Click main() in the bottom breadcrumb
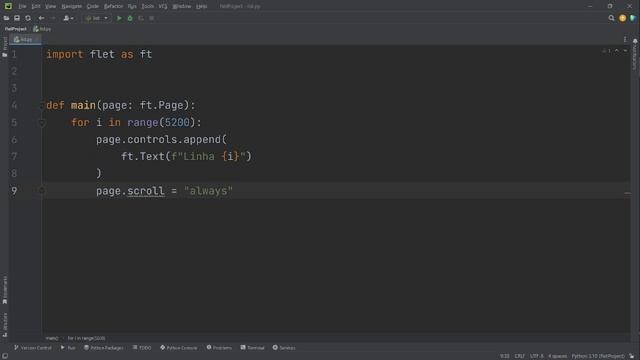 (x=52, y=338)
